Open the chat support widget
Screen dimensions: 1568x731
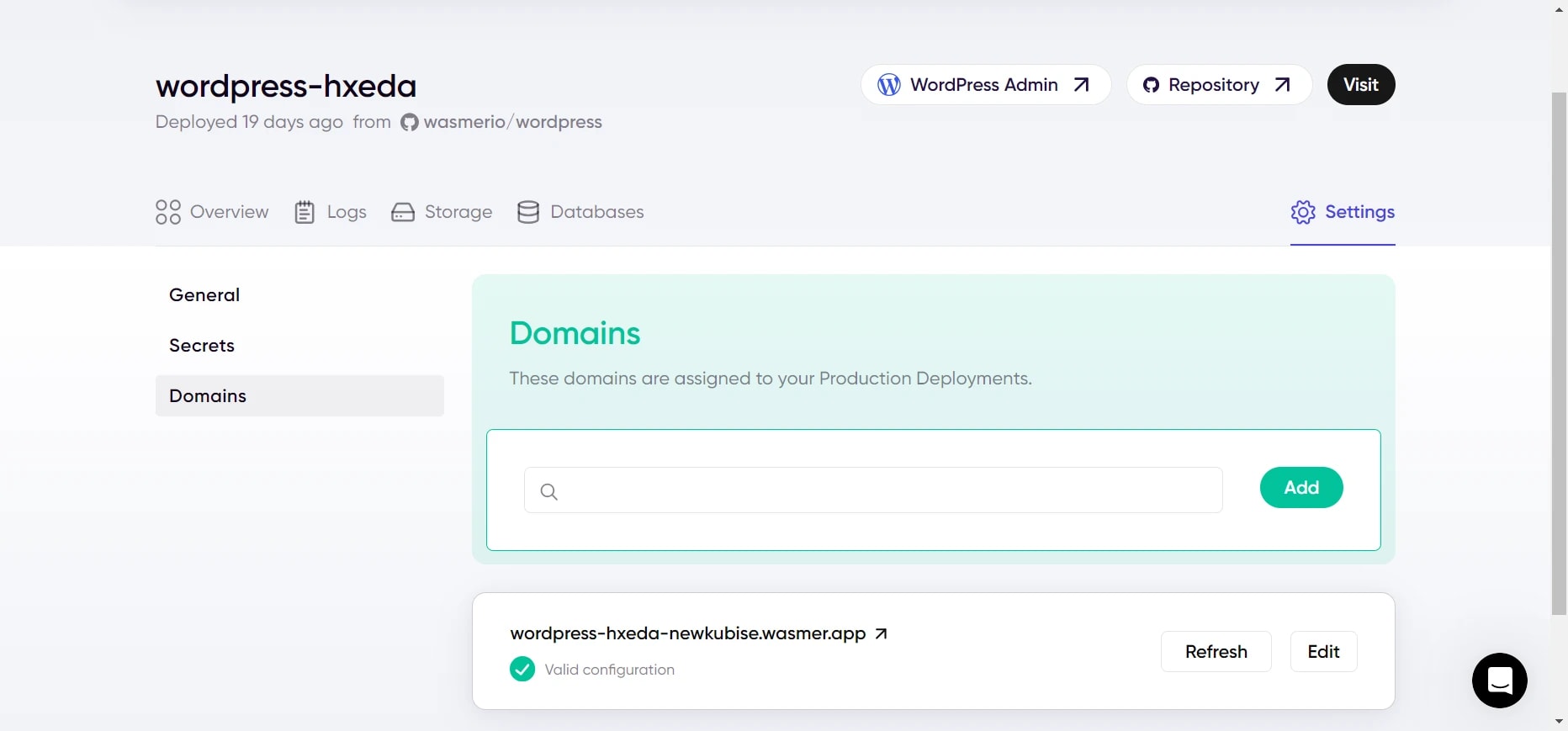(1500, 681)
